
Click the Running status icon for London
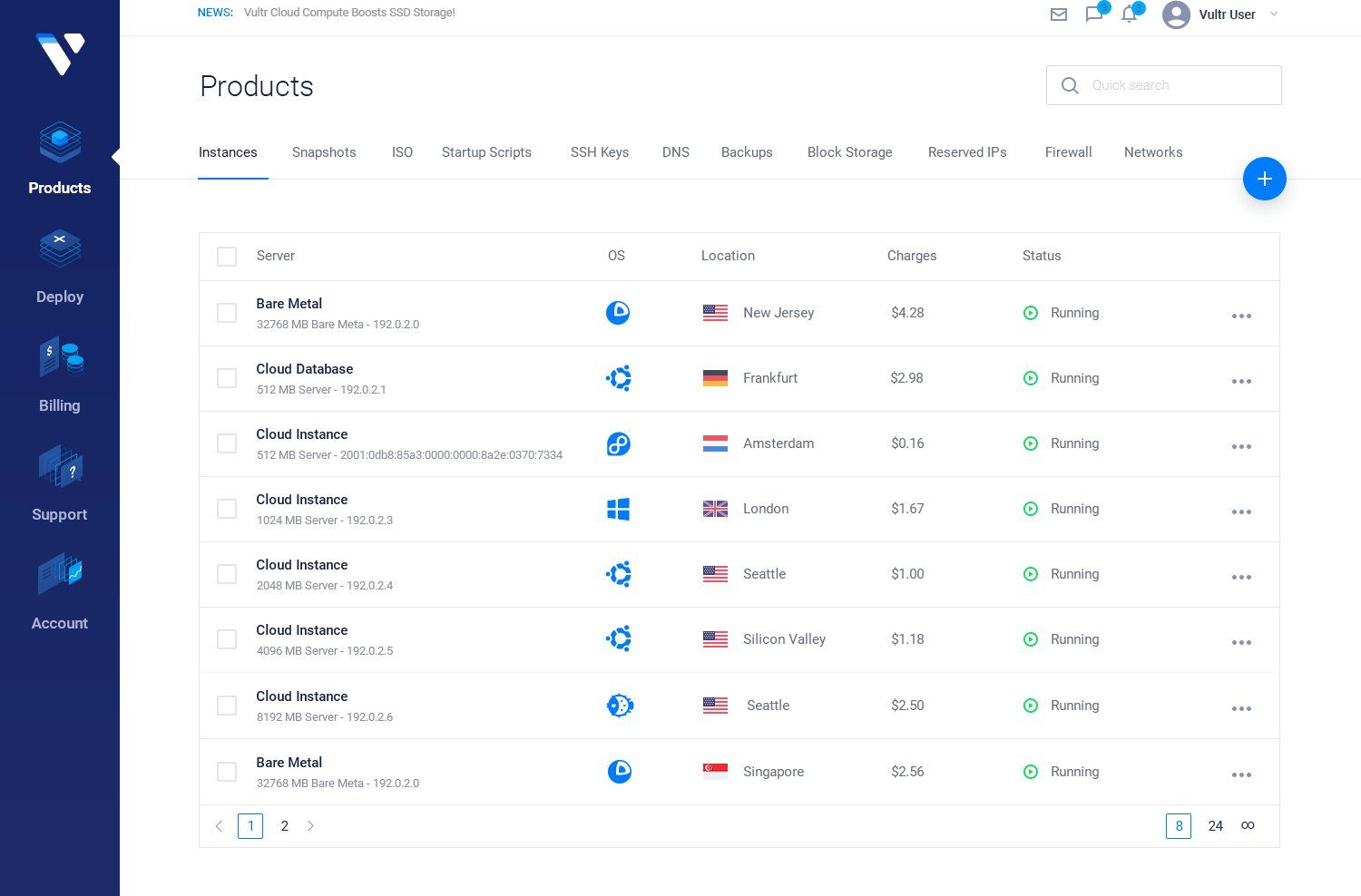(1031, 509)
